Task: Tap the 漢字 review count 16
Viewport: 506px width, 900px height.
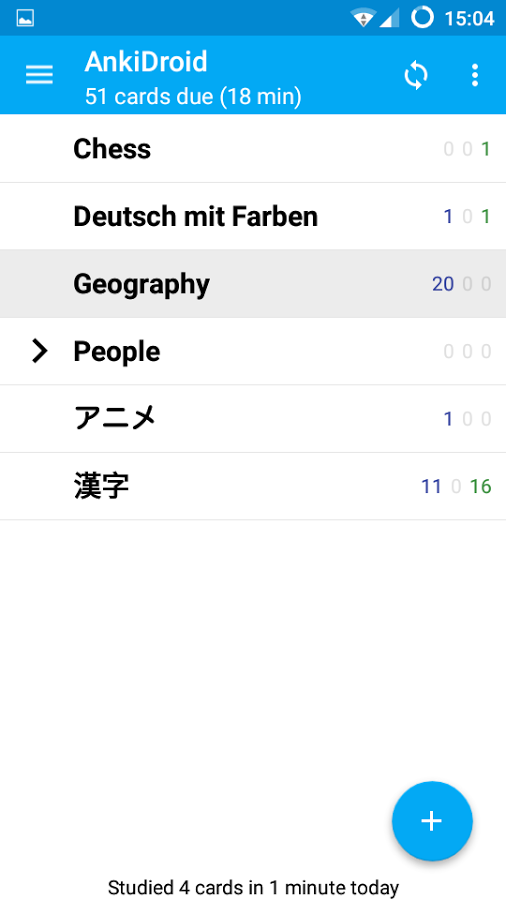Action: click(x=481, y=487)
